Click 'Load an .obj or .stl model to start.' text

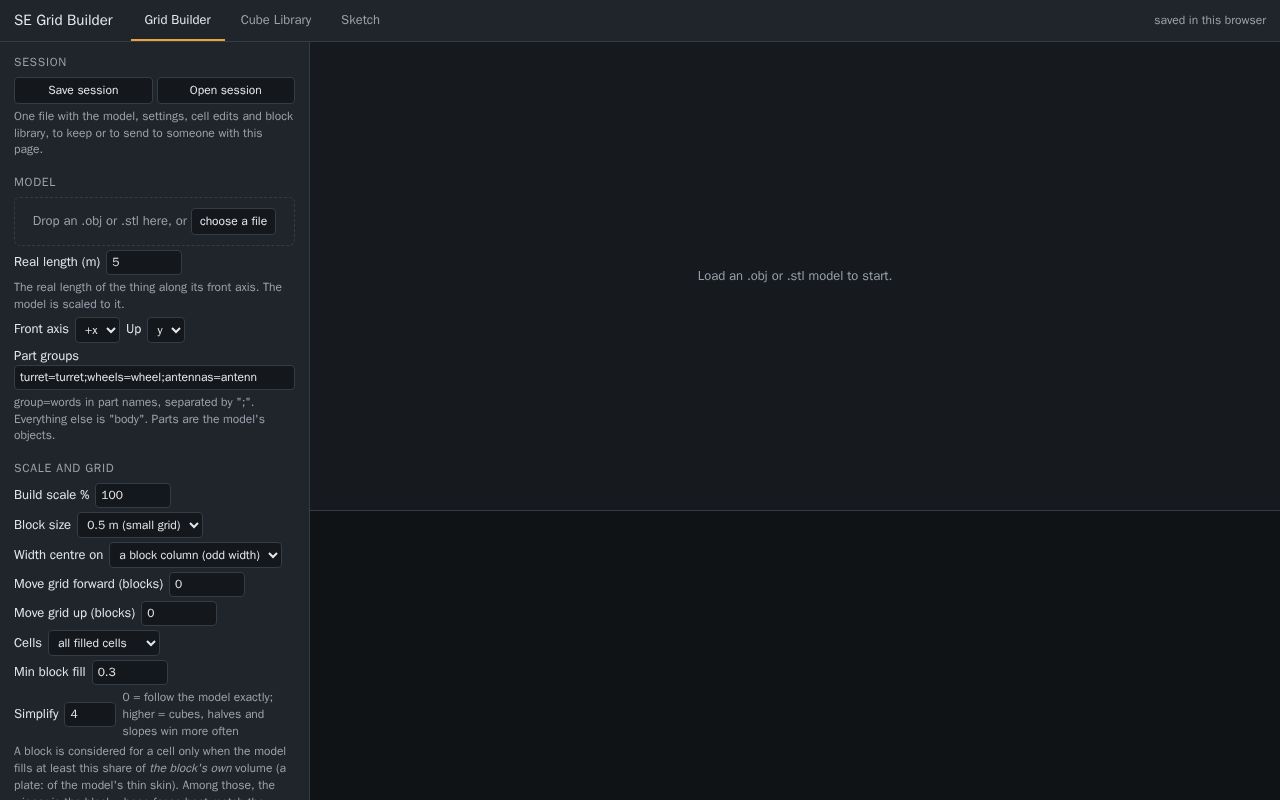tap(795, 276)
